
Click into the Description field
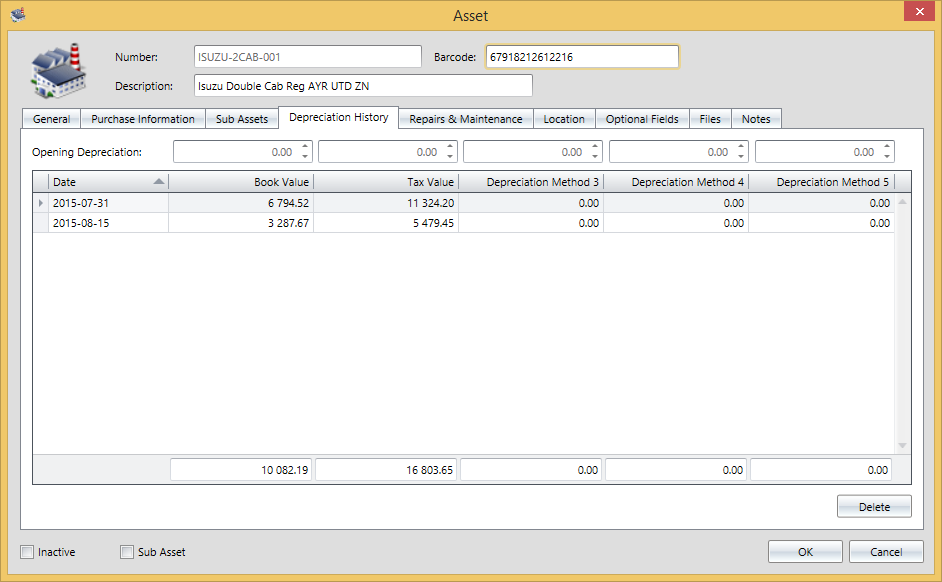363,85
